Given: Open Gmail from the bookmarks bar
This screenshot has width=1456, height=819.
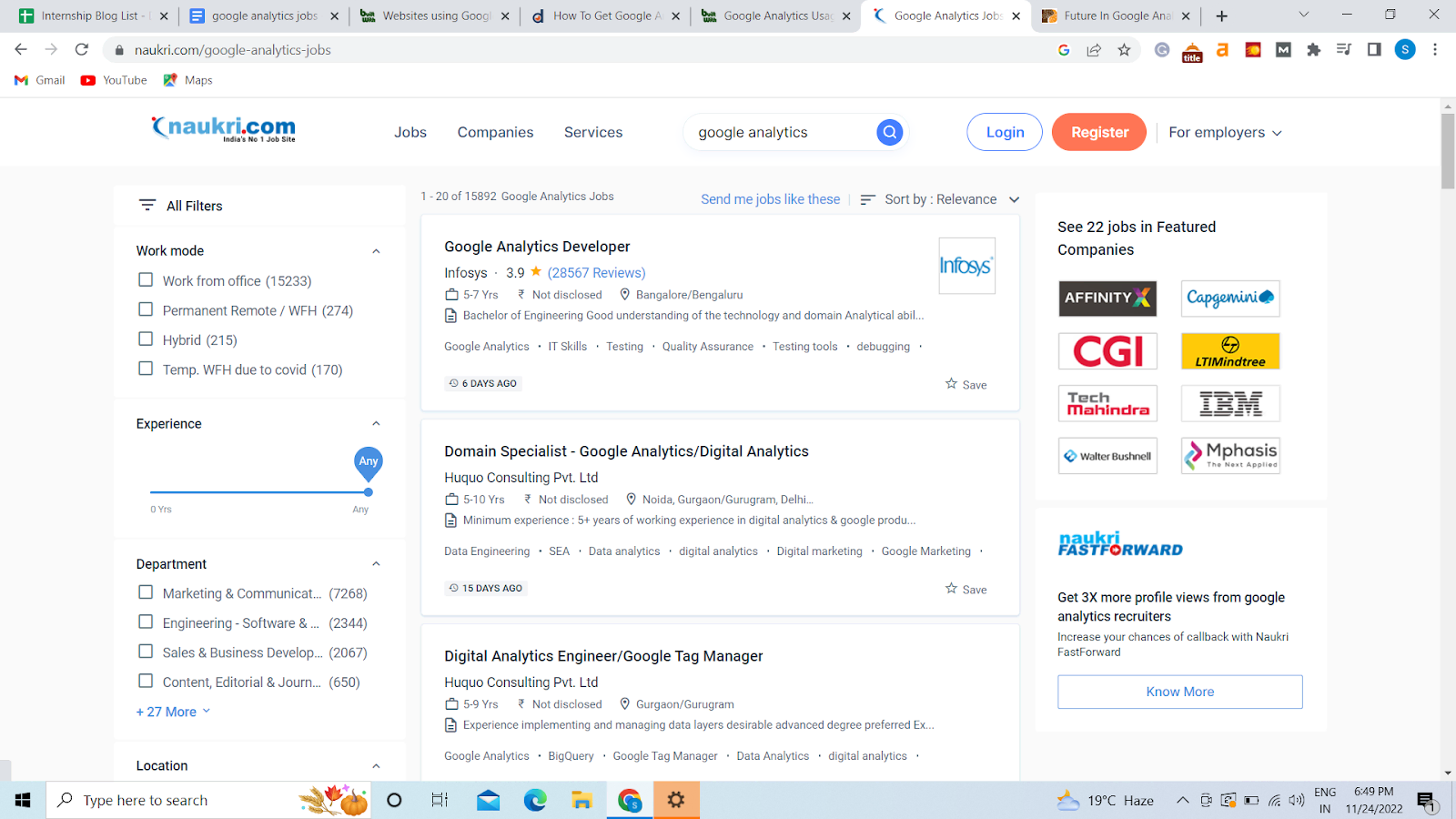Looking at the screenshot, I should click(38, 80).
